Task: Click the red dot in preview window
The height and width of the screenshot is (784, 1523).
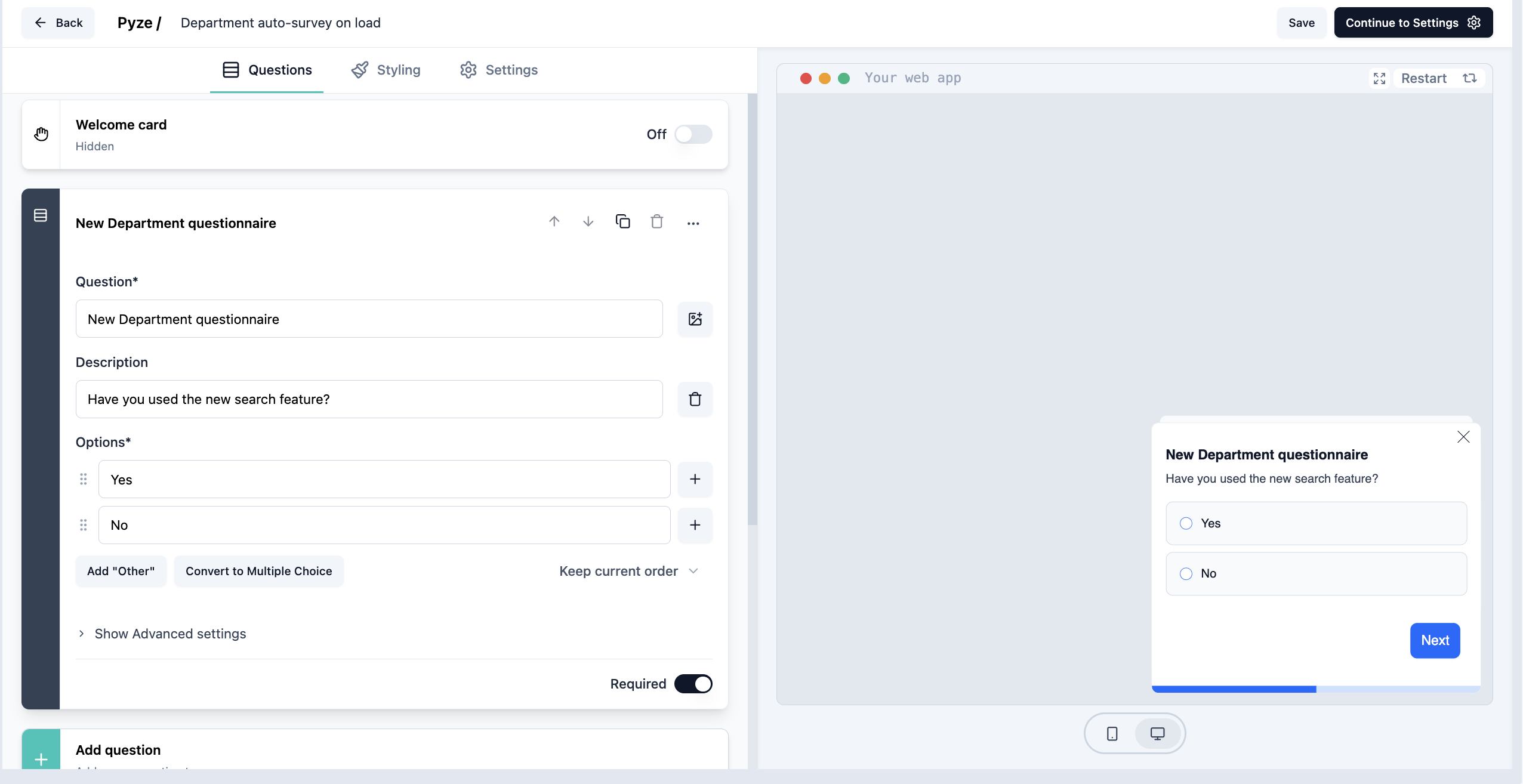Action: [x=806, y=78]
